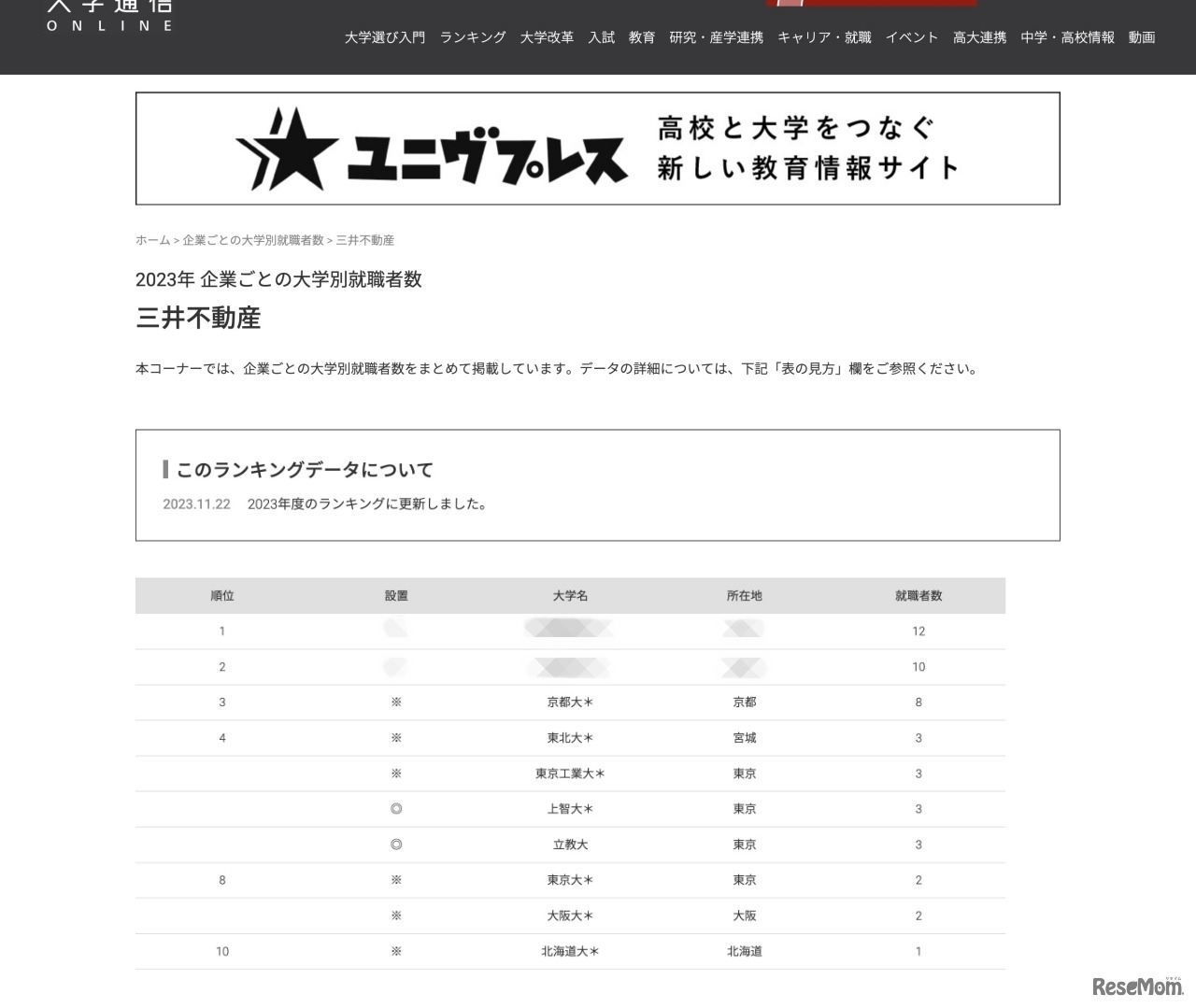Go to キャリア・就職 section

[824, 37]
